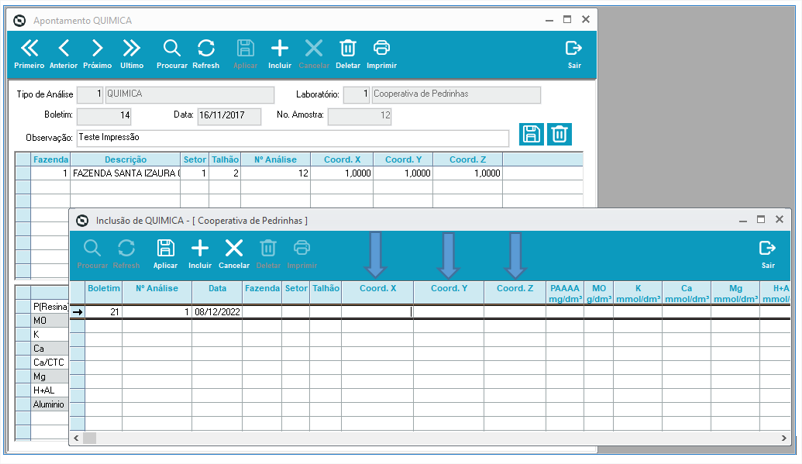
Task: Click Coord. Y header in Inclusão grid
Action: click(449, 293)
